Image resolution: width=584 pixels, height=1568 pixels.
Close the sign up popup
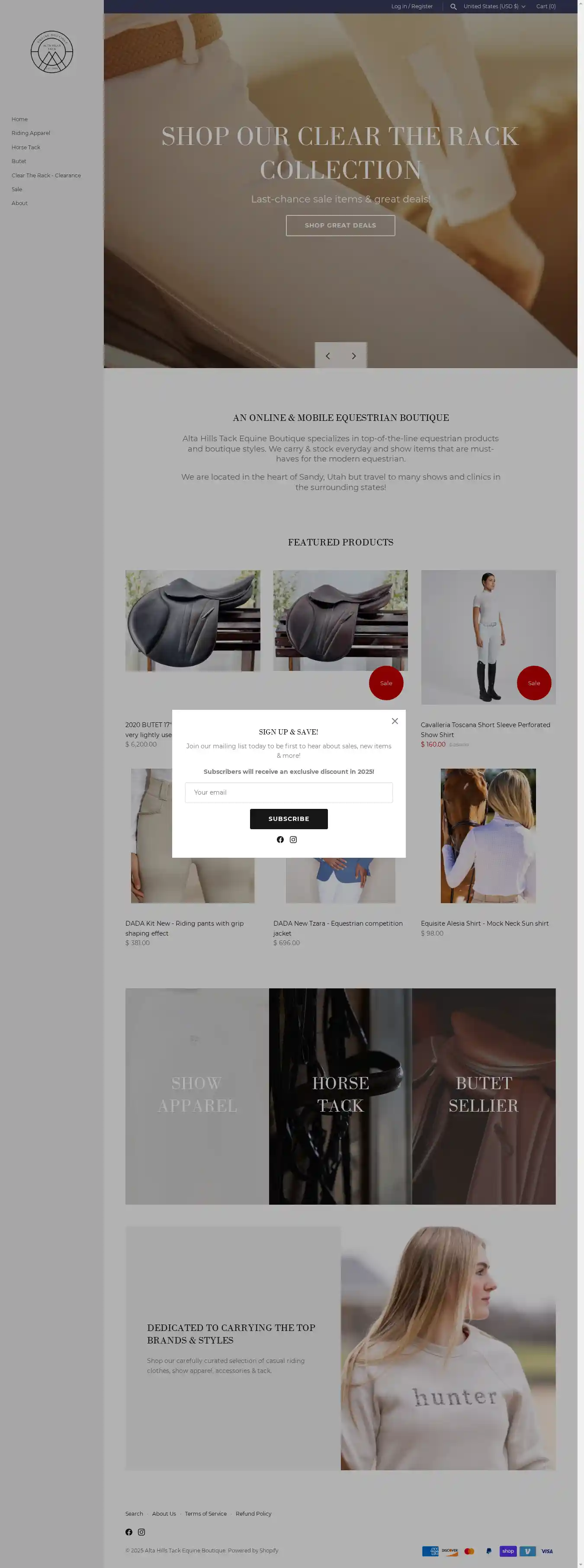pyautogui.click(x=395, y=721)
